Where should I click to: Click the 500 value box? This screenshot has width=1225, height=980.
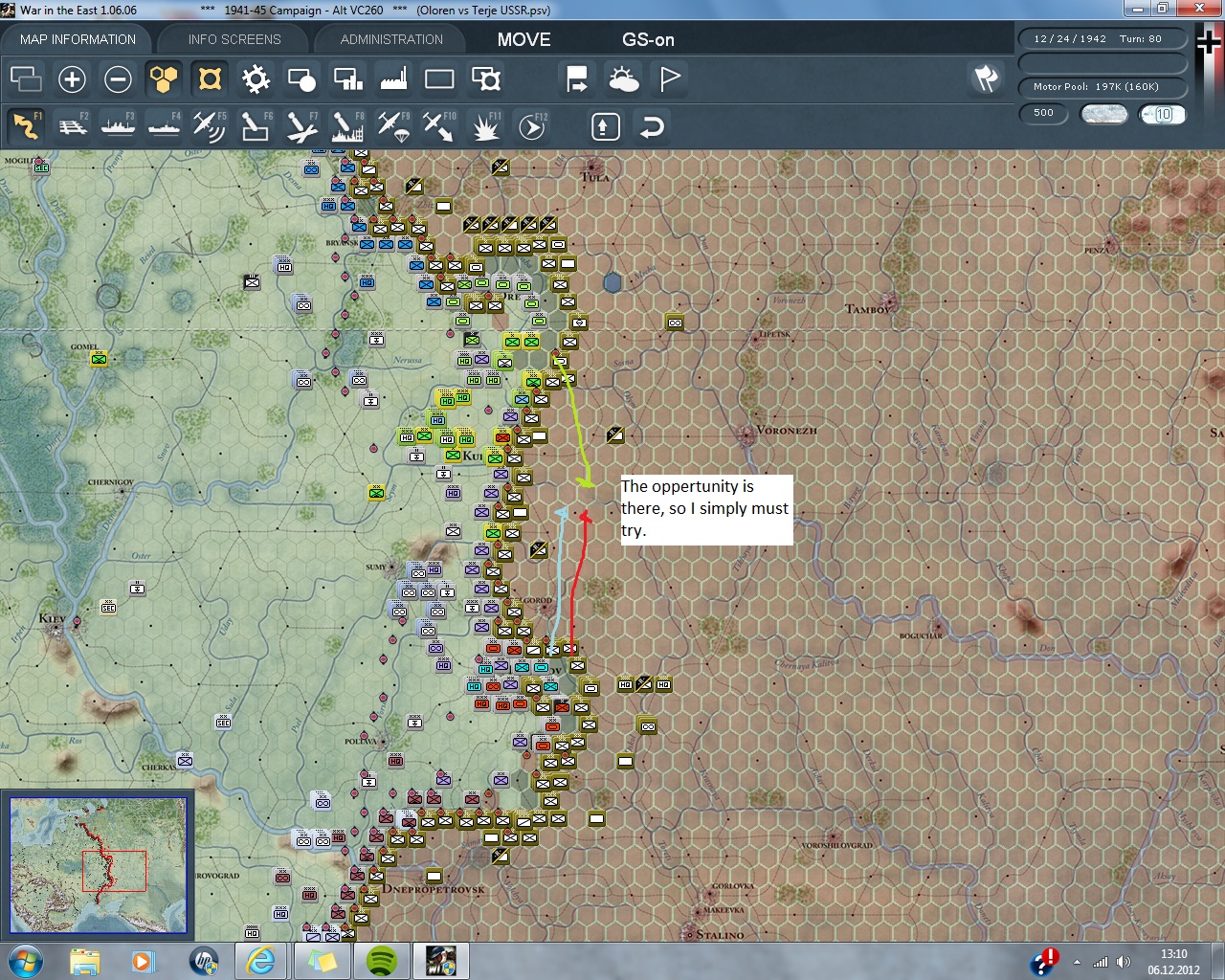pos(1043,113)
